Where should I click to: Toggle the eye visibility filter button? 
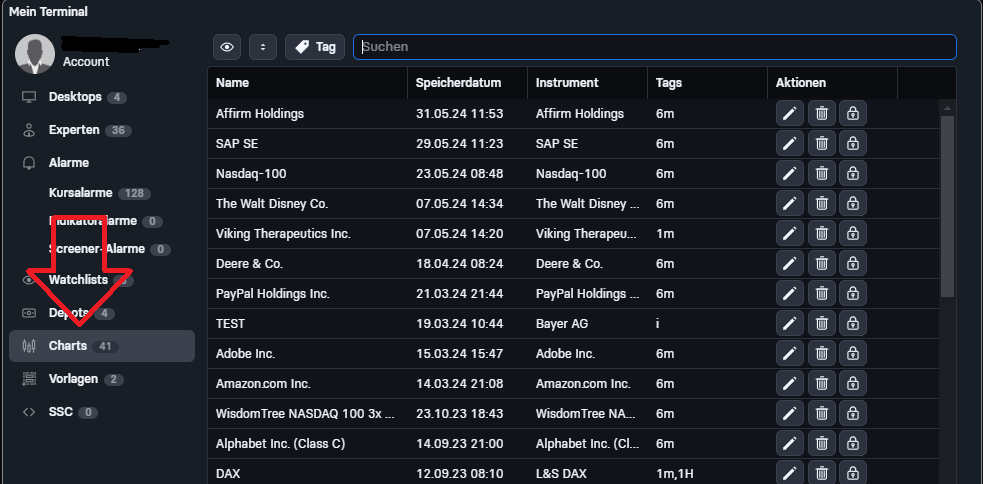pos(227,47)
